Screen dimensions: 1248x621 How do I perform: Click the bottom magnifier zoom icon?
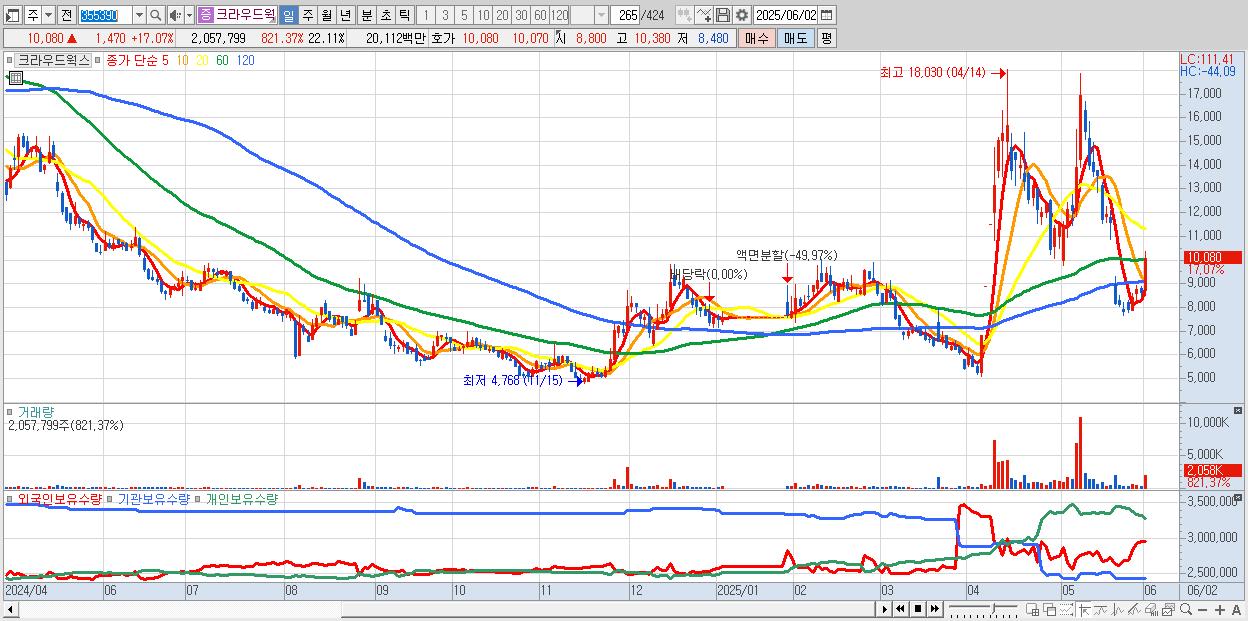(1186, 609)
